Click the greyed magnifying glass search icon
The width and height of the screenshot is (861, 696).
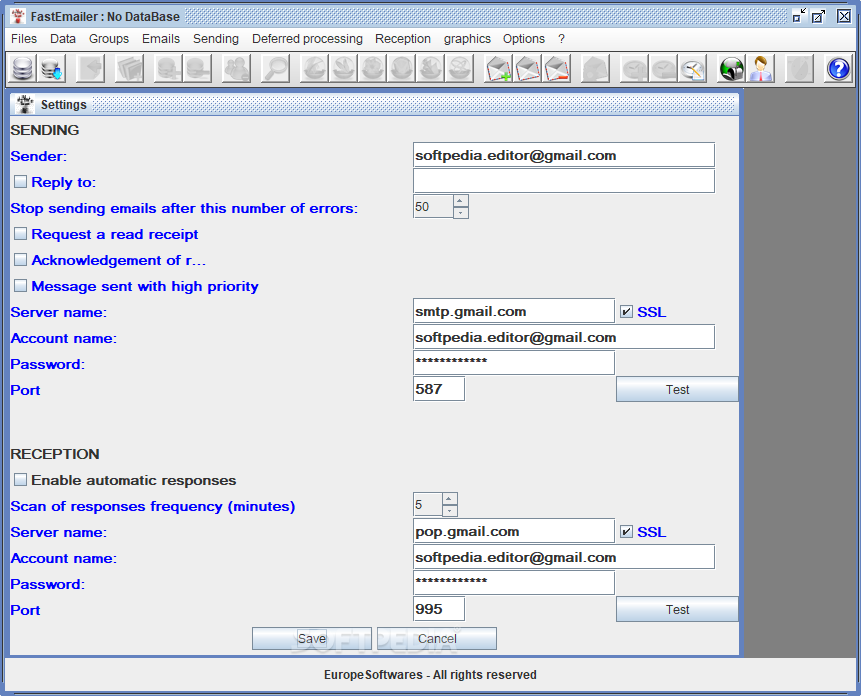tap(276, 69)
